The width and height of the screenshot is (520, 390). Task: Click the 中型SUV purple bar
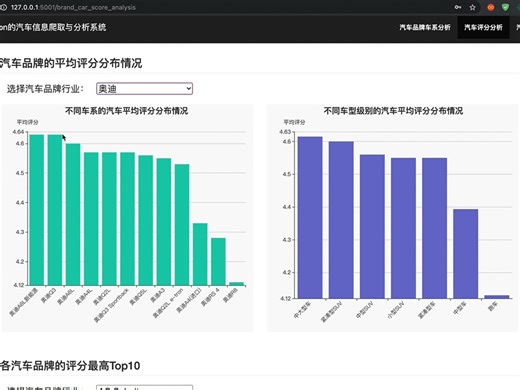coord(372,226)
